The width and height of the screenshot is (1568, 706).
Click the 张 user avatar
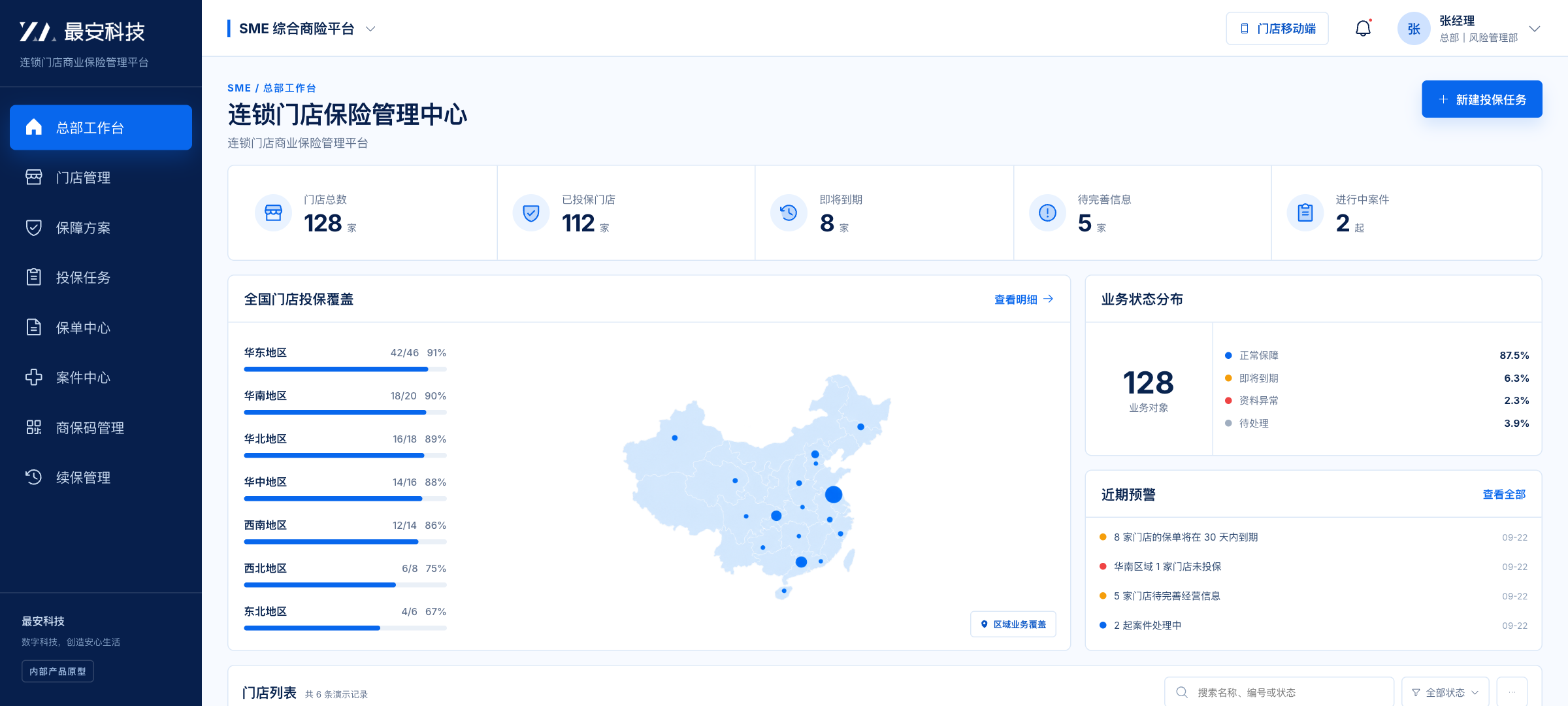point(1414,29)
